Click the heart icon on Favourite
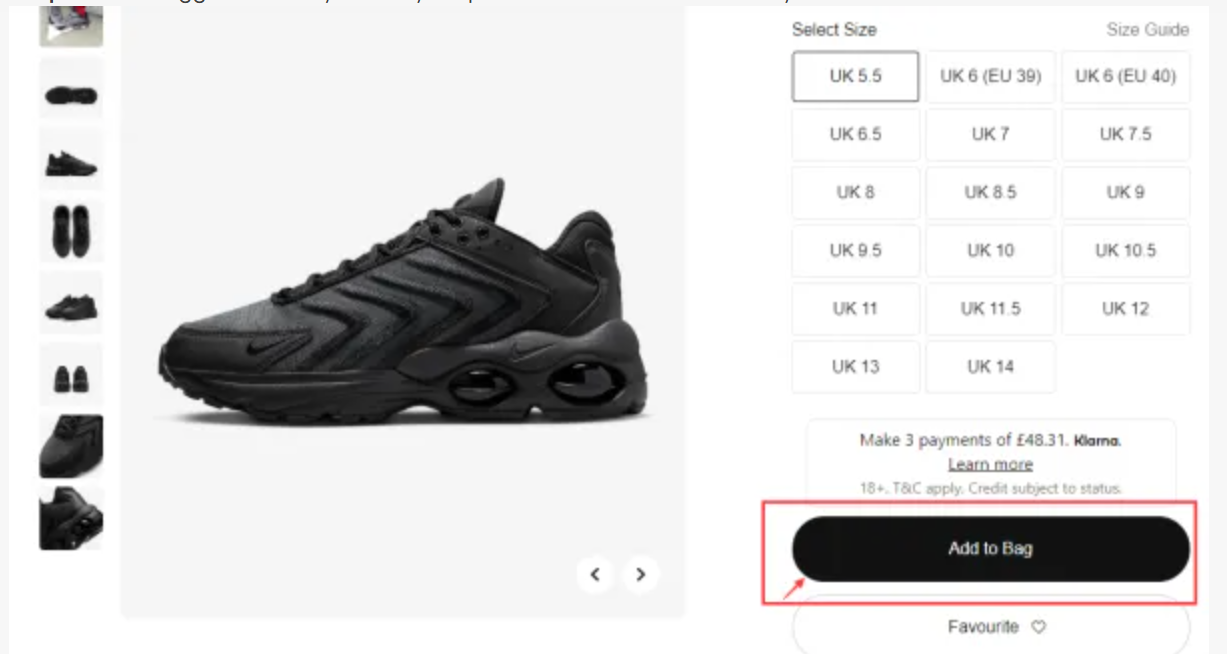The image size is (1227, 654). click(x=1038, y=627)
